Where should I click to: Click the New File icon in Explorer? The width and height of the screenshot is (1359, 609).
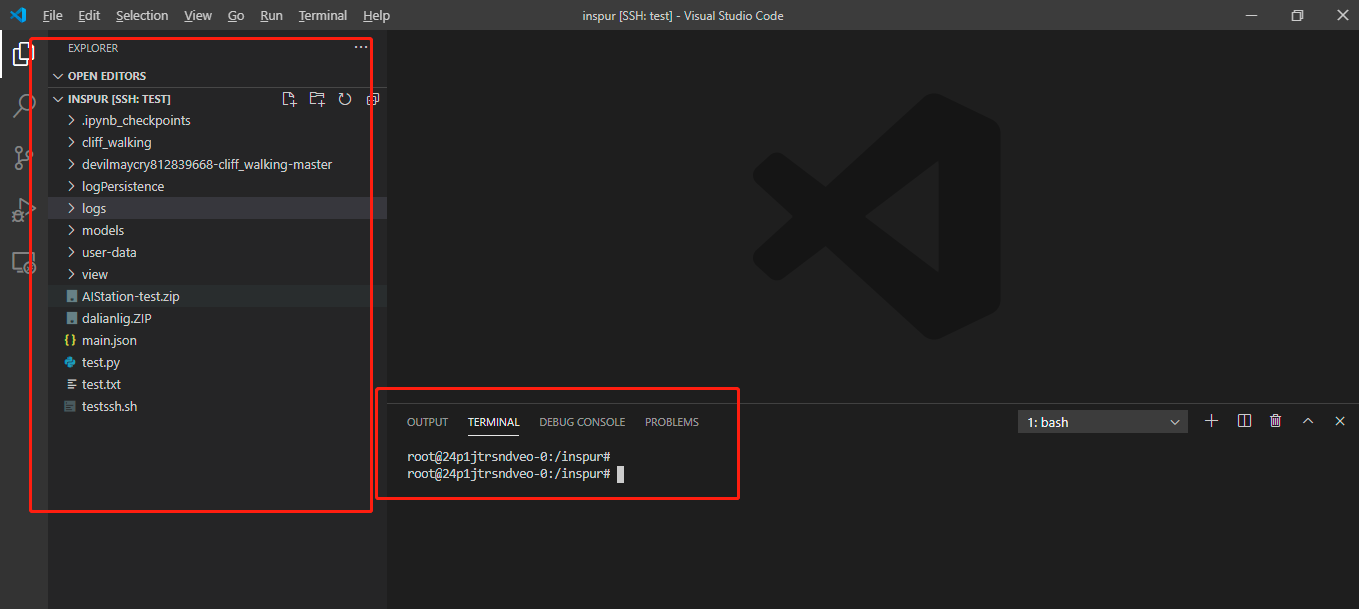tap(289, 99)
